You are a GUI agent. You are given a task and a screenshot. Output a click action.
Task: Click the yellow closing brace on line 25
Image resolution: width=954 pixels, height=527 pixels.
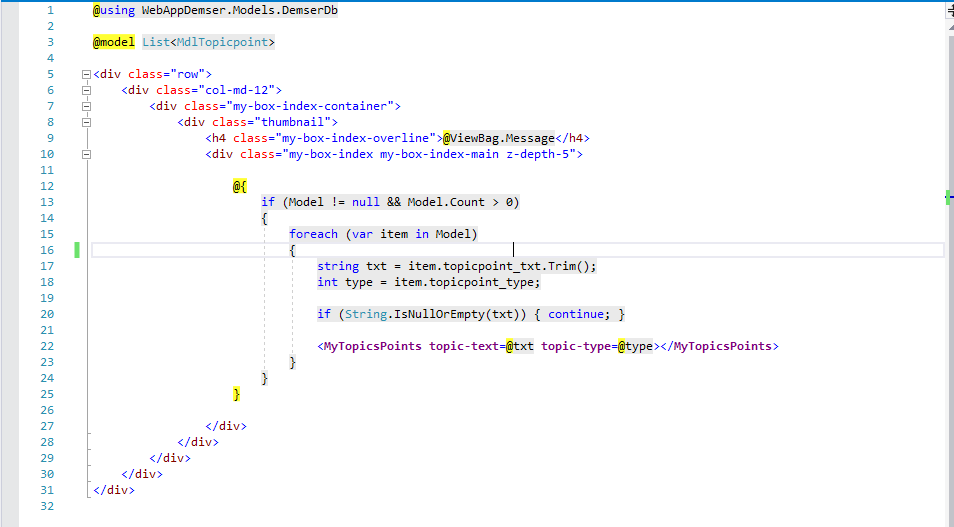click(x=237, y=394)
